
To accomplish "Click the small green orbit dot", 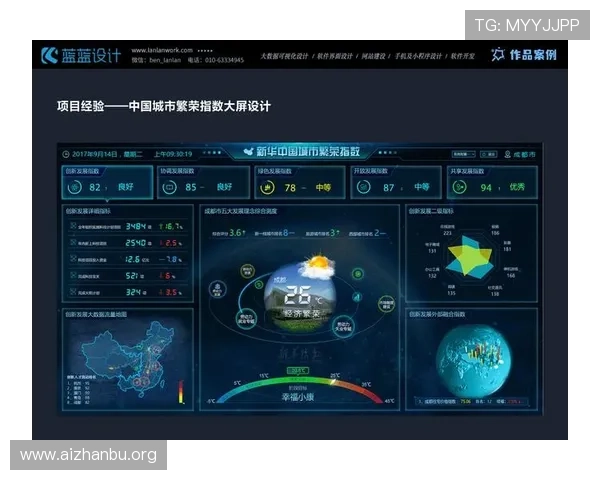I will 259,284.
